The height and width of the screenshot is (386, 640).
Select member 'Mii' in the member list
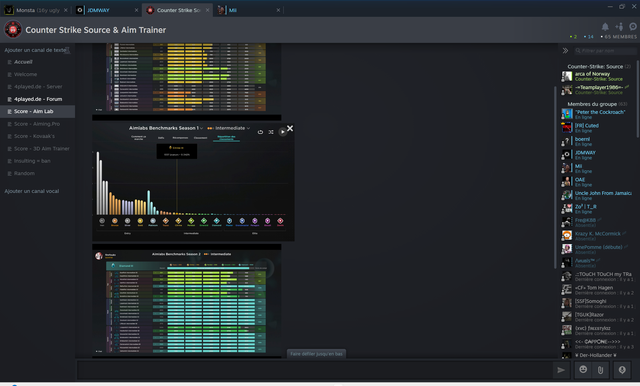(x=598, y=168)
